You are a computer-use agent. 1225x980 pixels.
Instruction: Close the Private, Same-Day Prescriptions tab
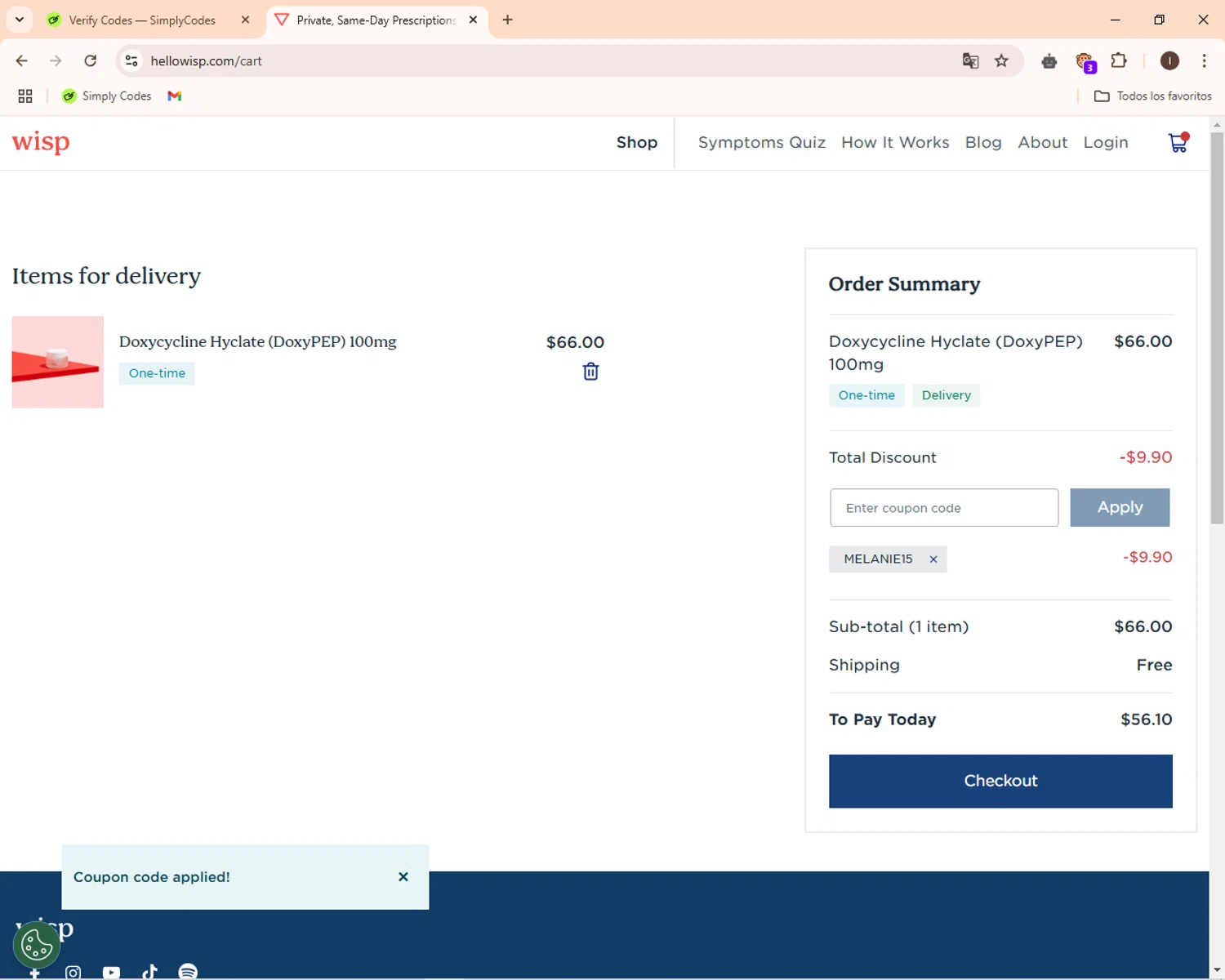(473, 20)
